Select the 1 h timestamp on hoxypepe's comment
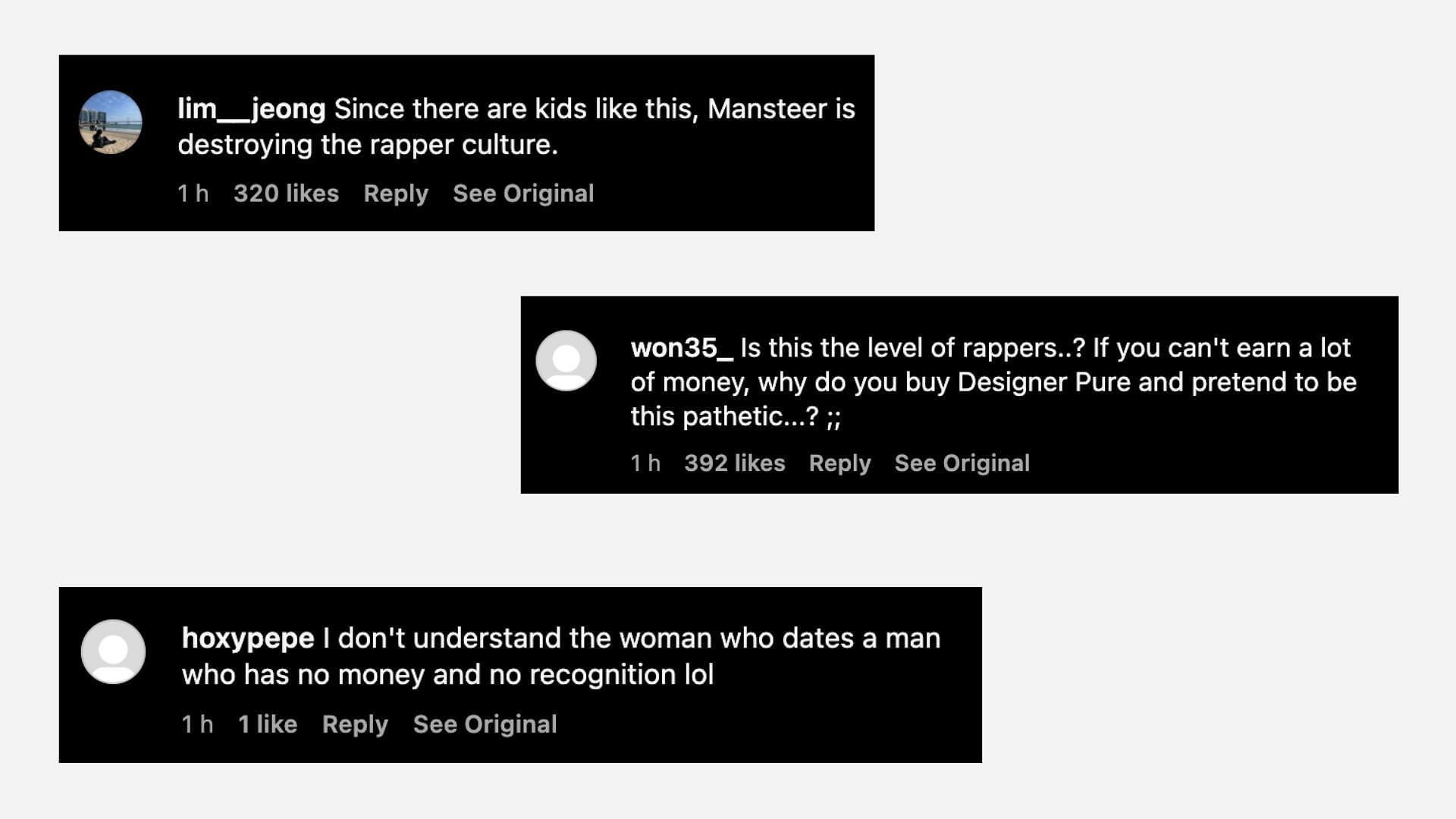 pyautogui.click(x=197, y=724)
